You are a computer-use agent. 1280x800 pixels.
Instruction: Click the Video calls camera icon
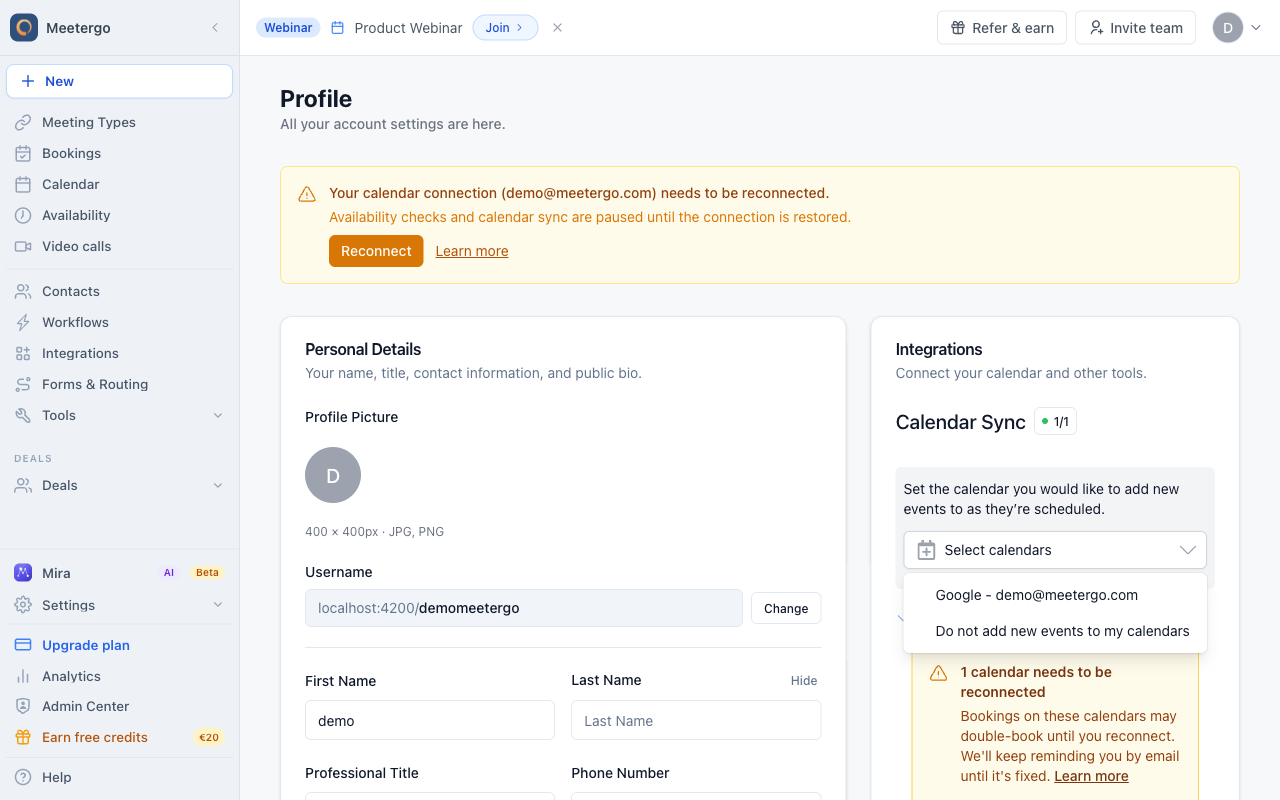[23, 246]
